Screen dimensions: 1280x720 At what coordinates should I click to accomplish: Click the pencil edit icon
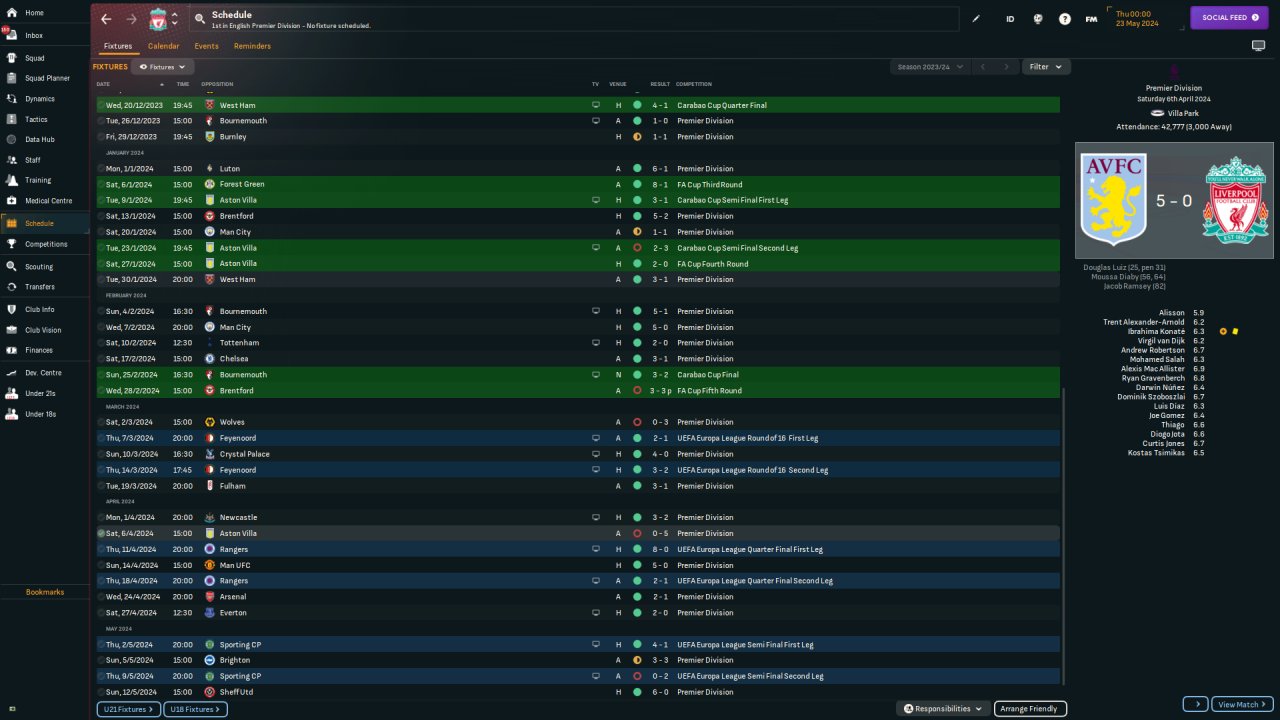click(x=976, y=19)
